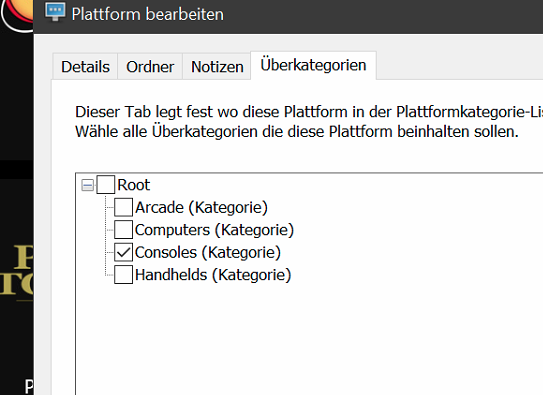Select the Root label in the tree
Viewport: 543px width, 395px height.
coord(134,185)
